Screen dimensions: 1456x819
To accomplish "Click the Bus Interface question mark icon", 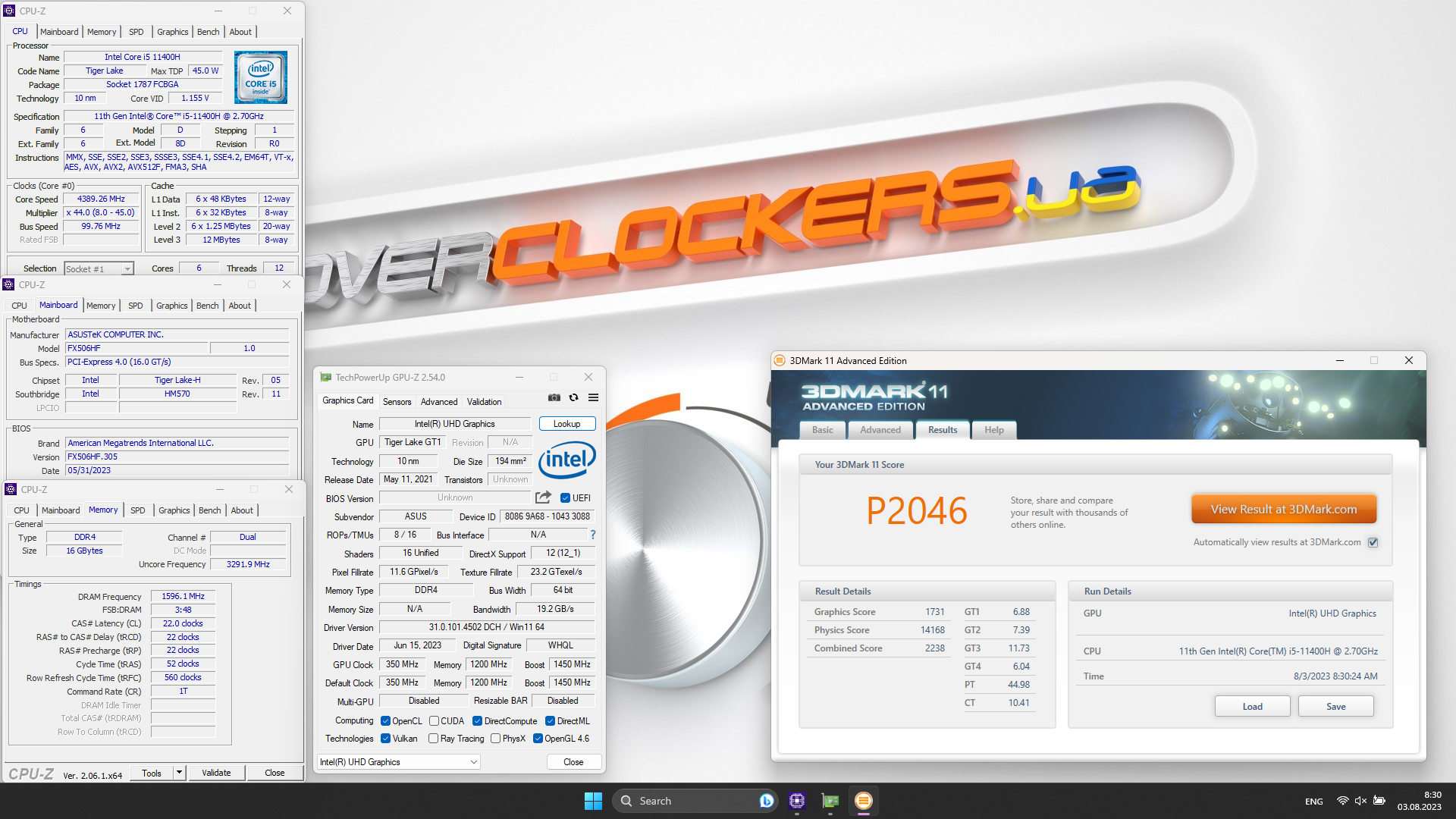I will 593,535.
